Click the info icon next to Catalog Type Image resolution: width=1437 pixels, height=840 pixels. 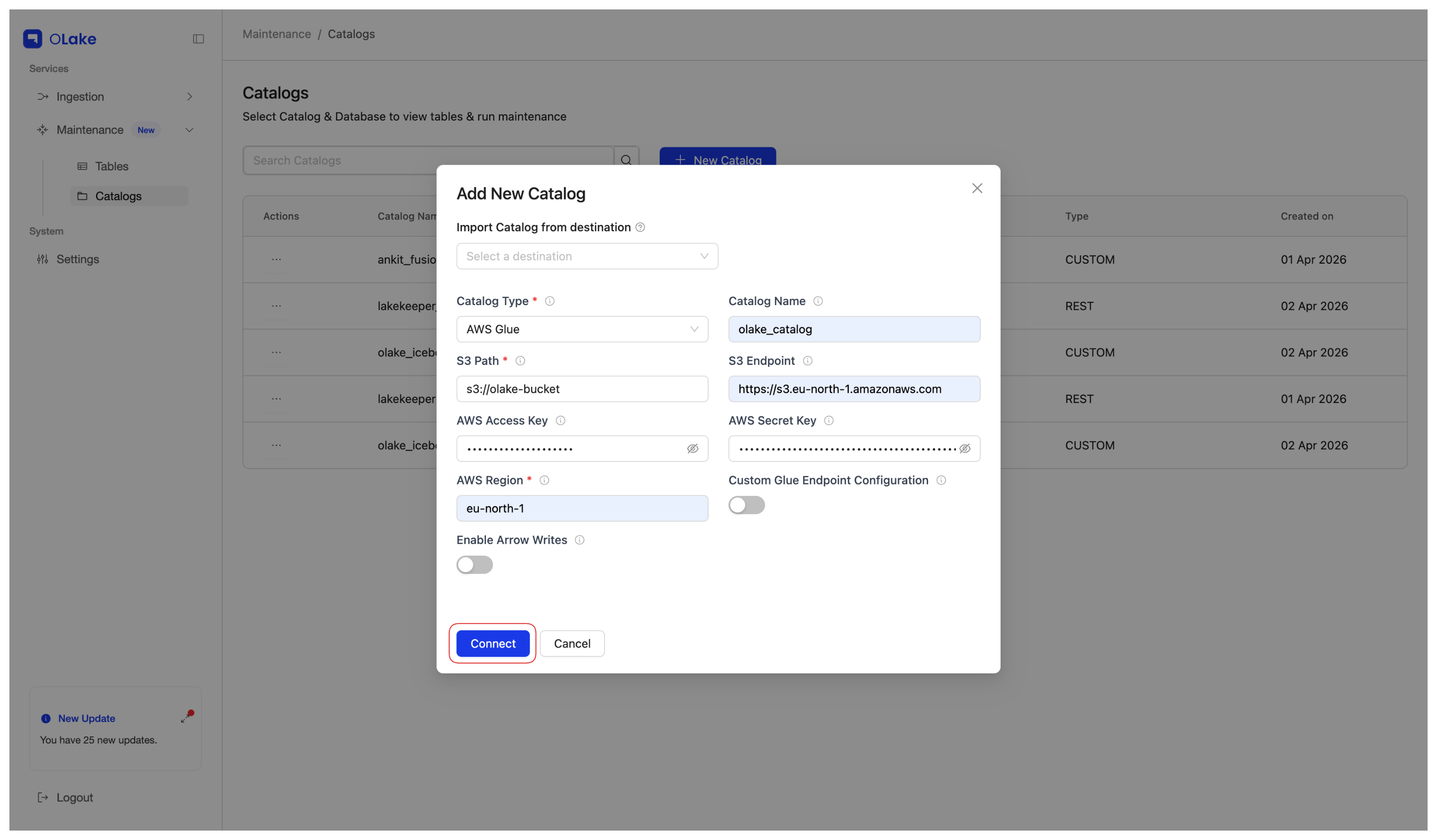(550, 301)
